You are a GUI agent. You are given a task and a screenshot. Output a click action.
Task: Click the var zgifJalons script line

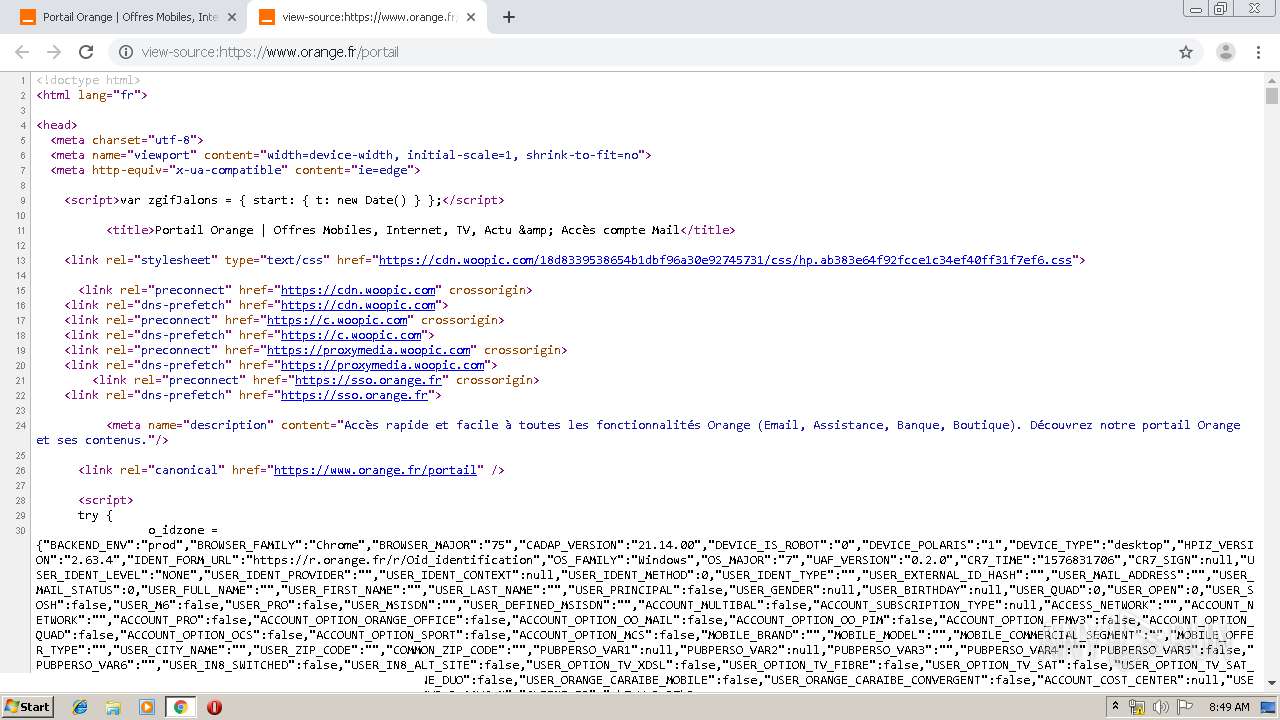(284, 200)
